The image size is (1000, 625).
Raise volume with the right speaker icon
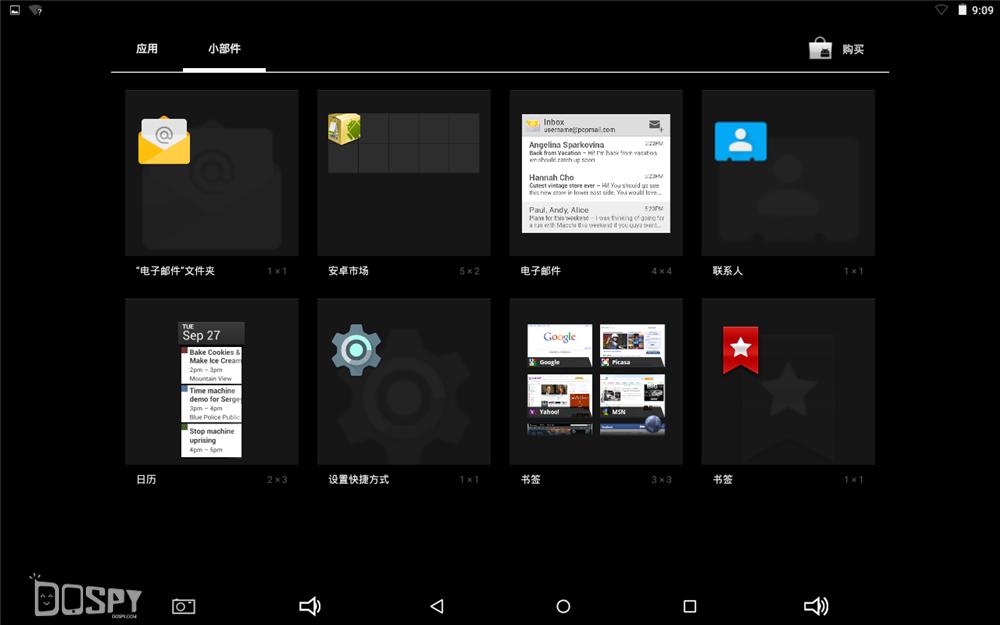point(817,605)
